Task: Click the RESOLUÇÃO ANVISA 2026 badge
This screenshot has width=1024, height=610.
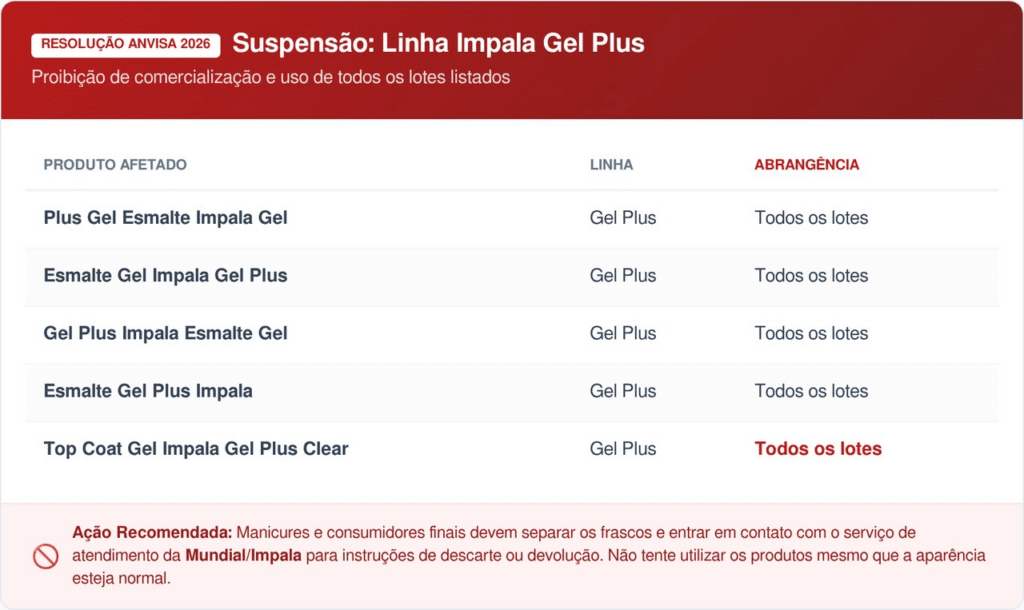Action: (126, 45)
